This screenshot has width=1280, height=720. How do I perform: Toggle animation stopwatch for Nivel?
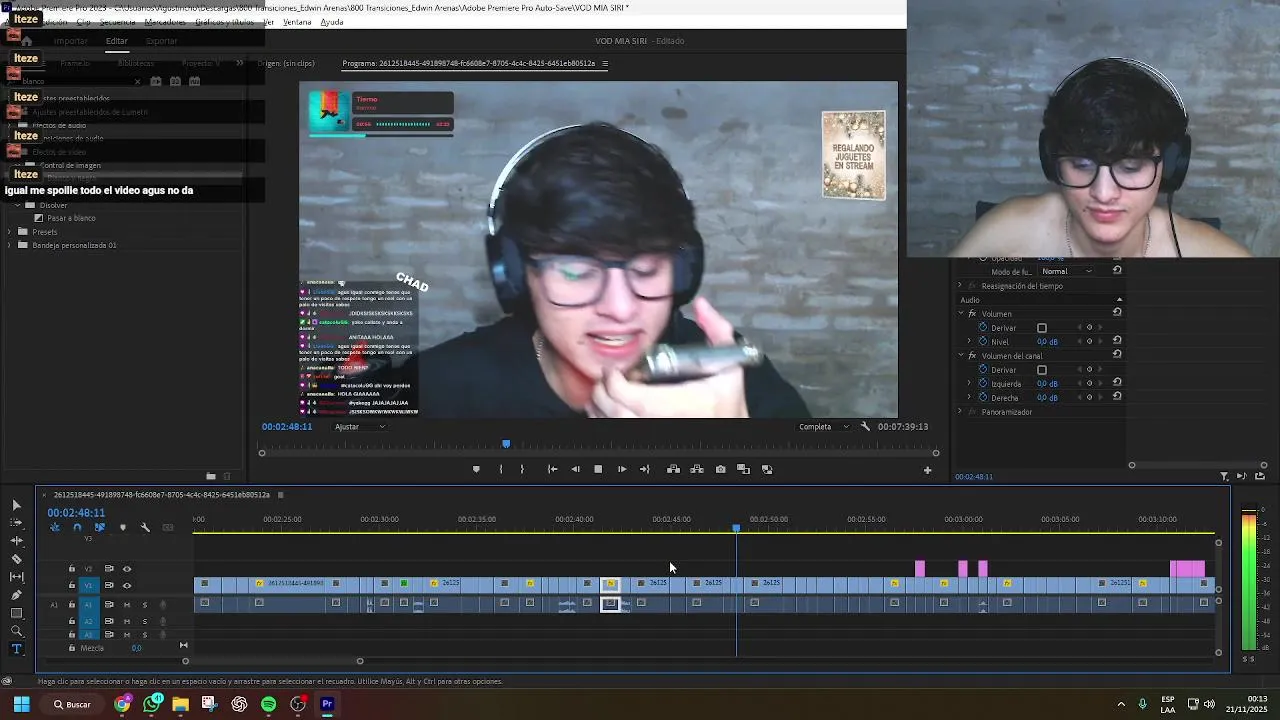[983, 342]
